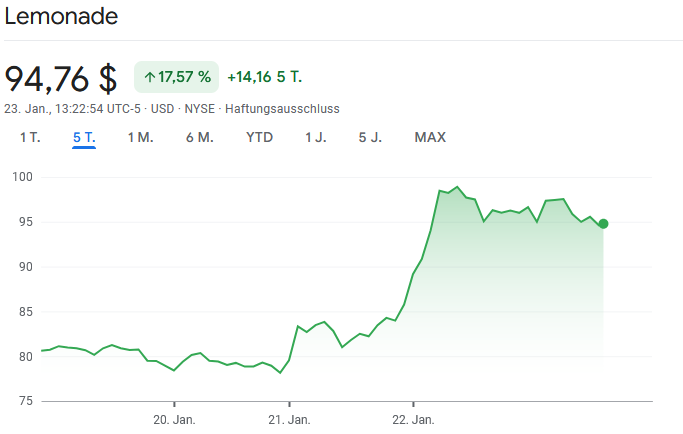Click the green up arrow in percentage badge
683x434 pixels.
point(150,78)
